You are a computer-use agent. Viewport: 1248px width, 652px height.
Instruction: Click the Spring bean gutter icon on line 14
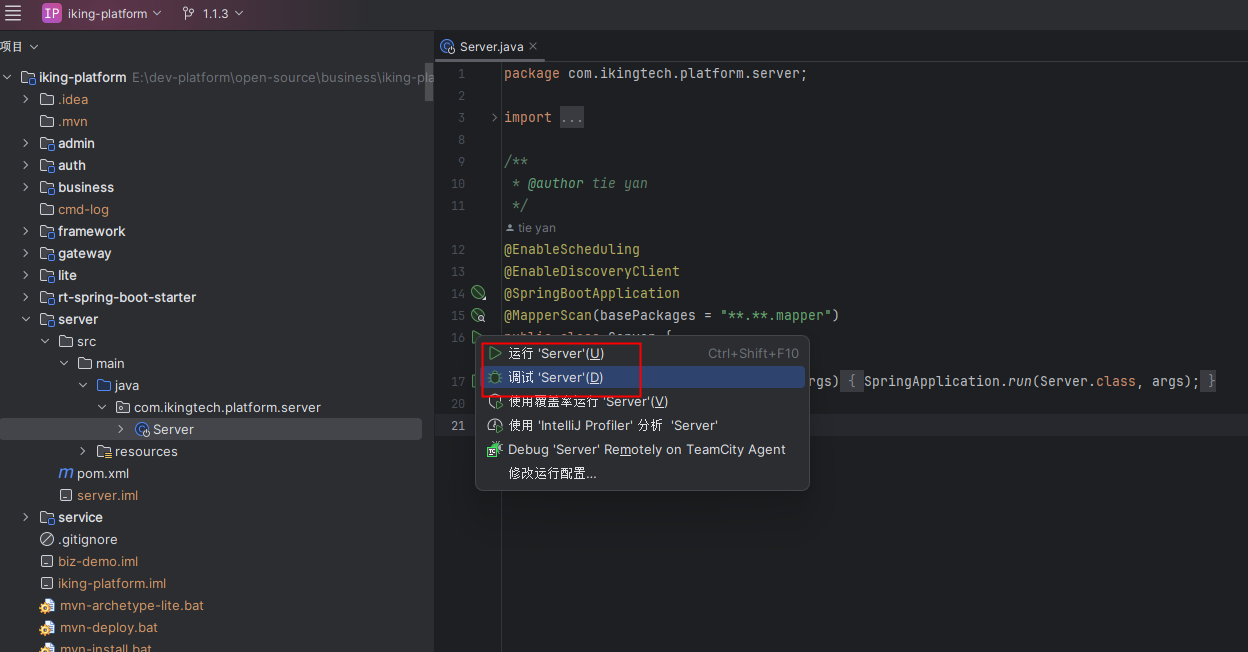click(478, 293)
